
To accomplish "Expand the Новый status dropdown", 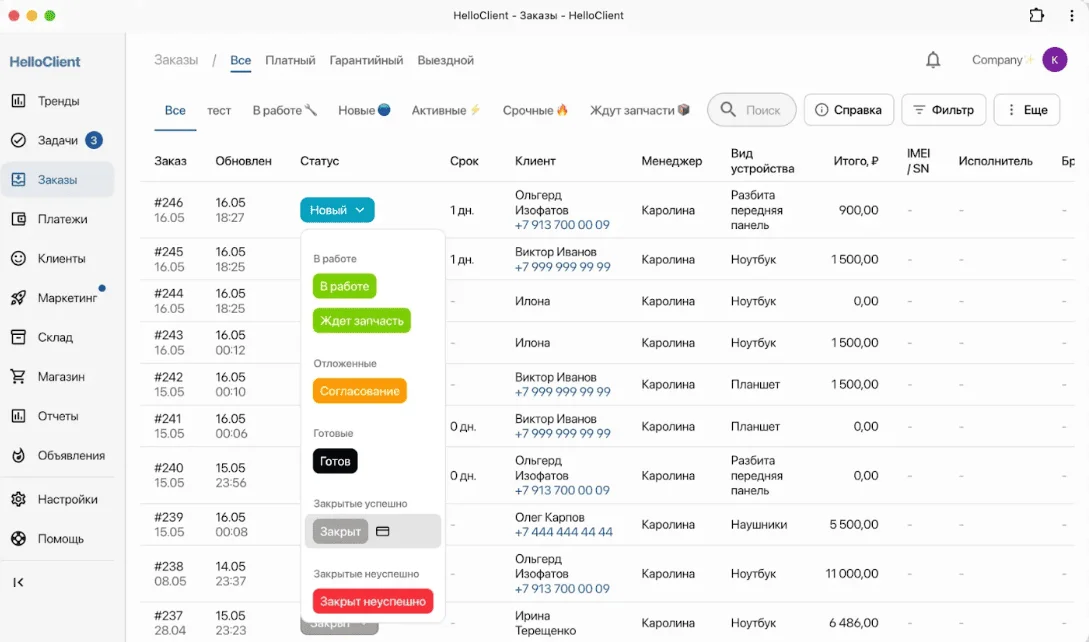I will (337, 210).
